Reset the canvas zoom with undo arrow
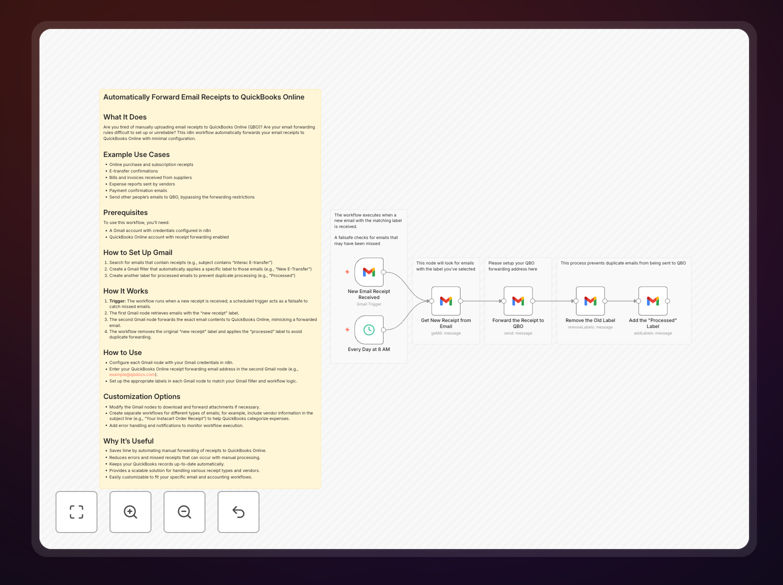This screenshot has width=783, height=585. click(238, 512)
